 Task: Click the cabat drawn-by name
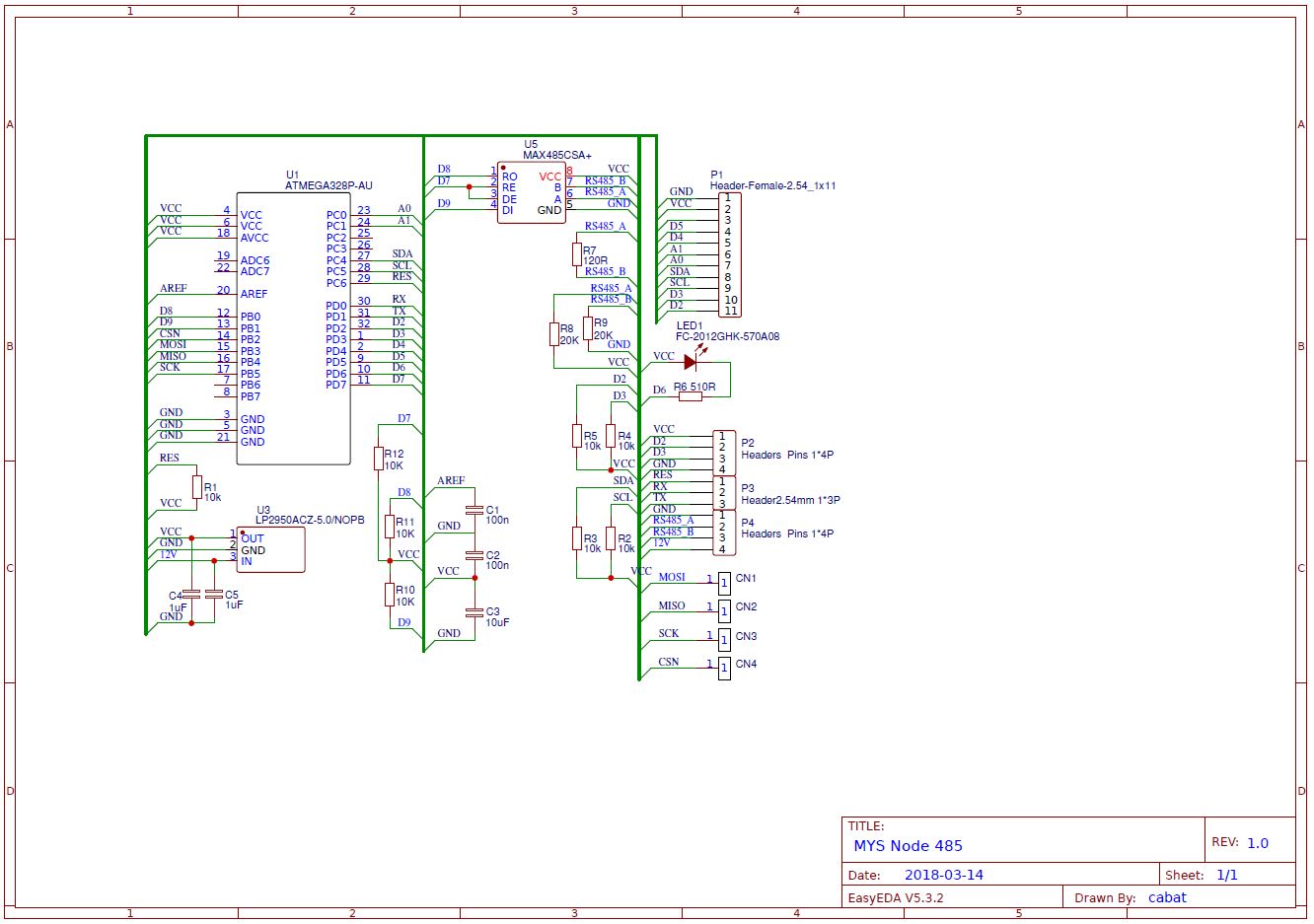1168,897
